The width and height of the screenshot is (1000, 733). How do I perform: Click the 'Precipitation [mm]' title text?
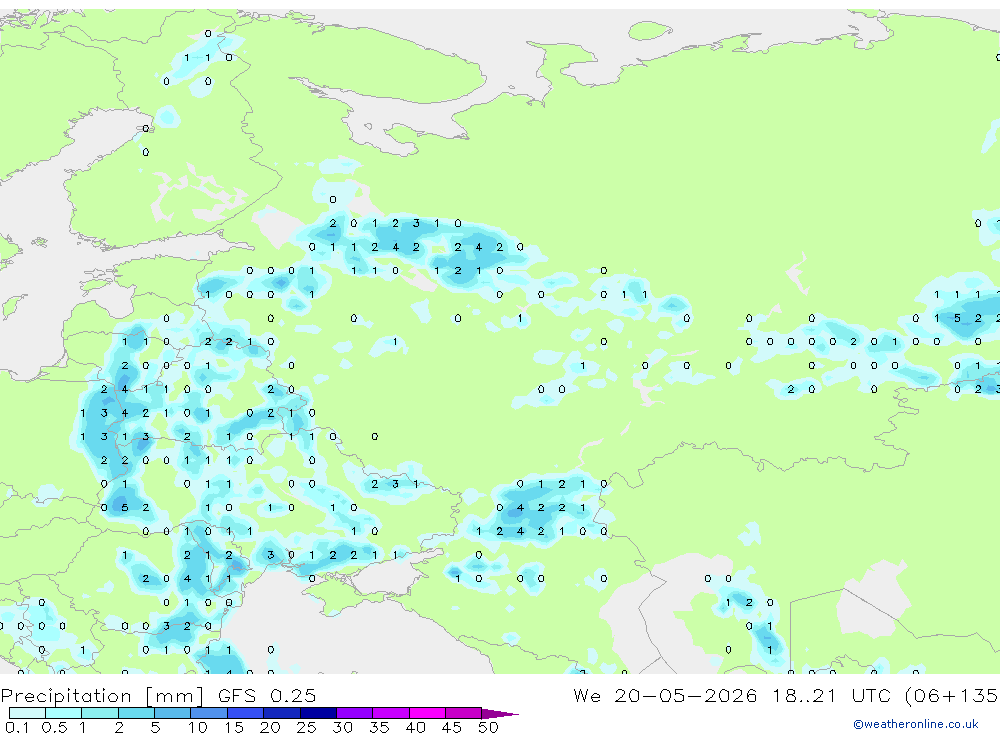[102, 696]
